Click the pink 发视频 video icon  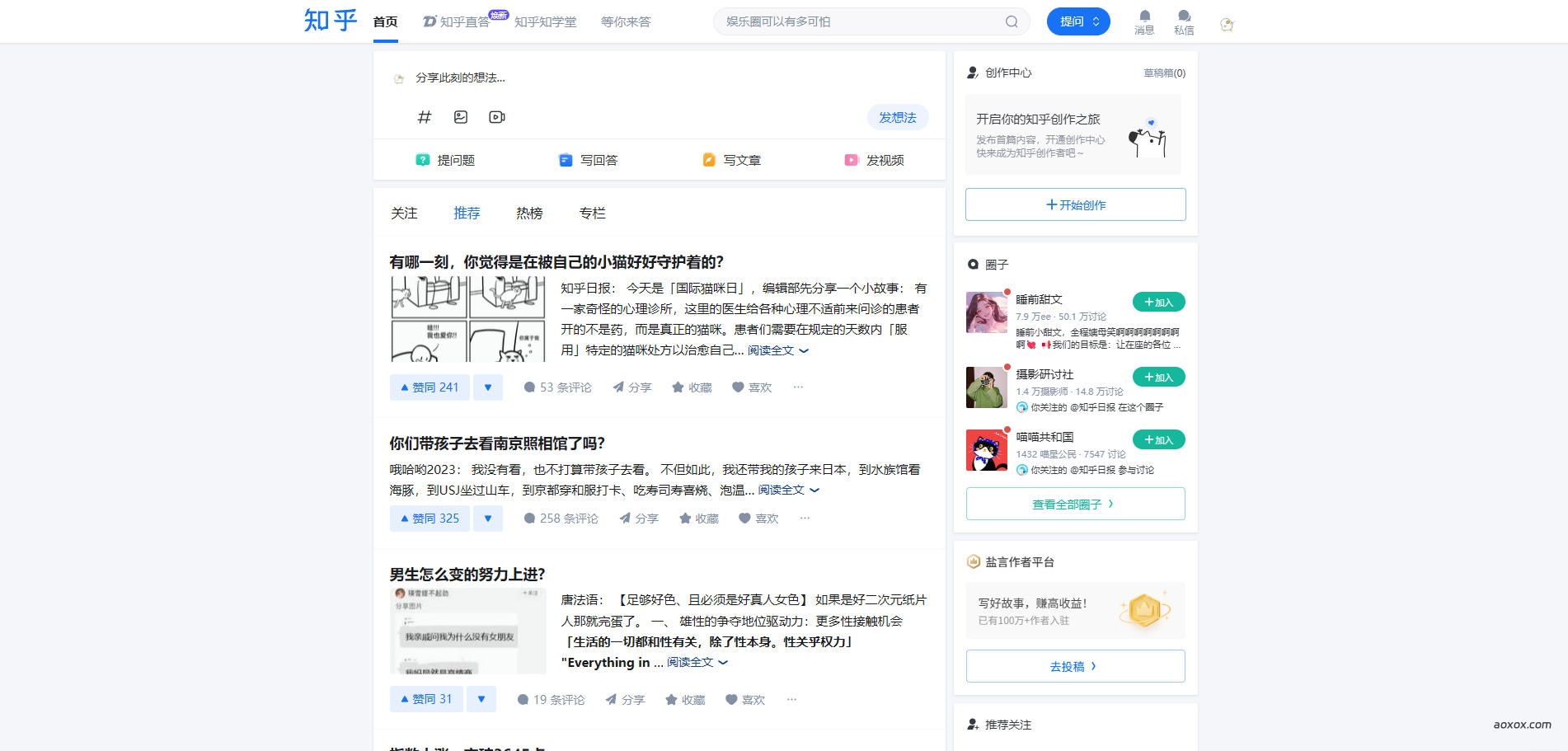[850, 160]
